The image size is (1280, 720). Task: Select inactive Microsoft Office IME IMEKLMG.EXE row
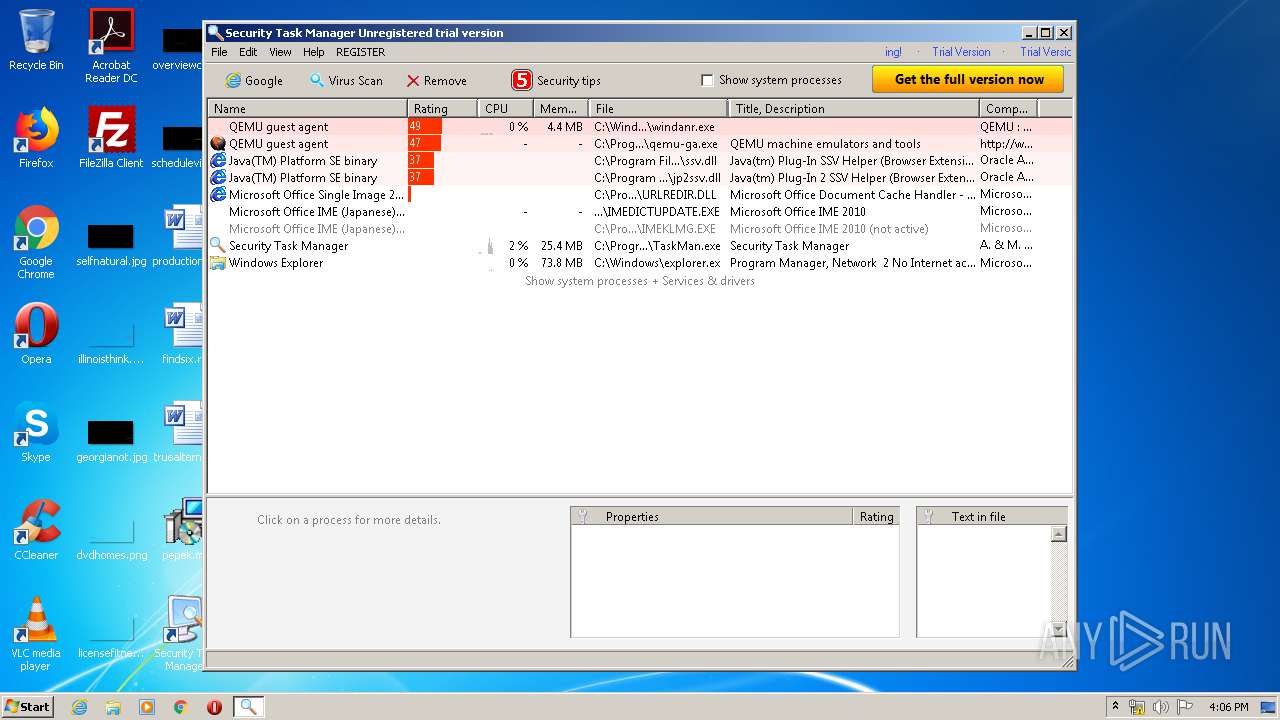pyautogui.click(x=640, y=229)
